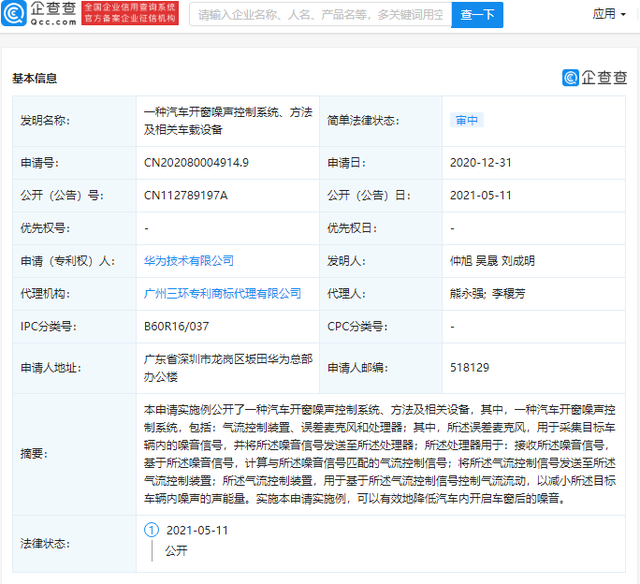Open applicant link 华为技术有限公司
The image size is (640, 584).
coord(189,261)
